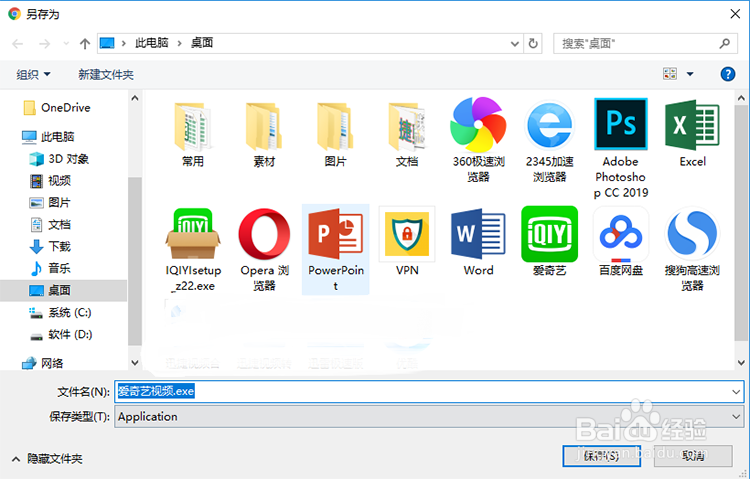This screenshot has width=750, height=479.
Task: Click 此电脑 in the address breadcrumb
Action: 152,43
